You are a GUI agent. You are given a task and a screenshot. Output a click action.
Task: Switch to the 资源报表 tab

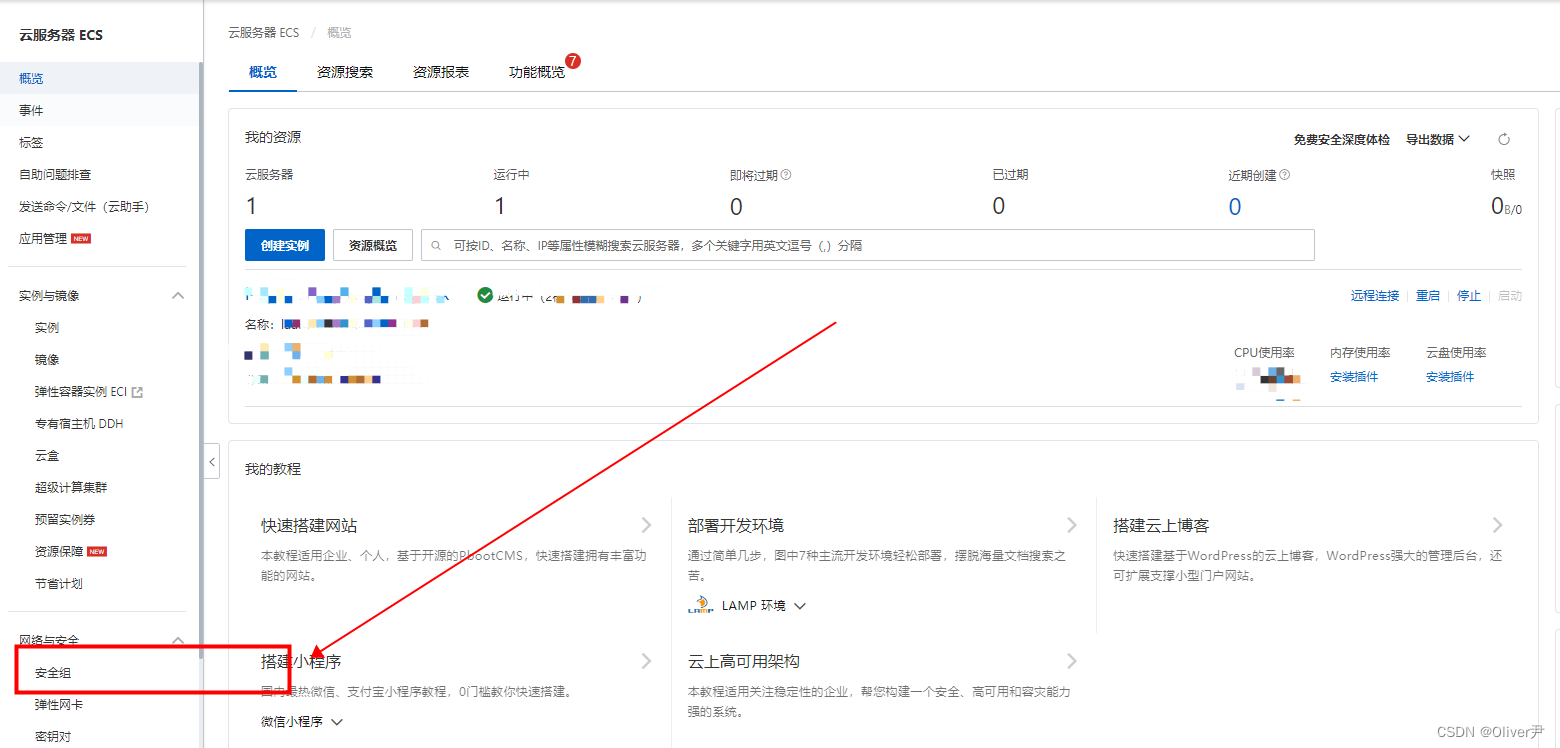pyautogui.click(x=441, y=72)
